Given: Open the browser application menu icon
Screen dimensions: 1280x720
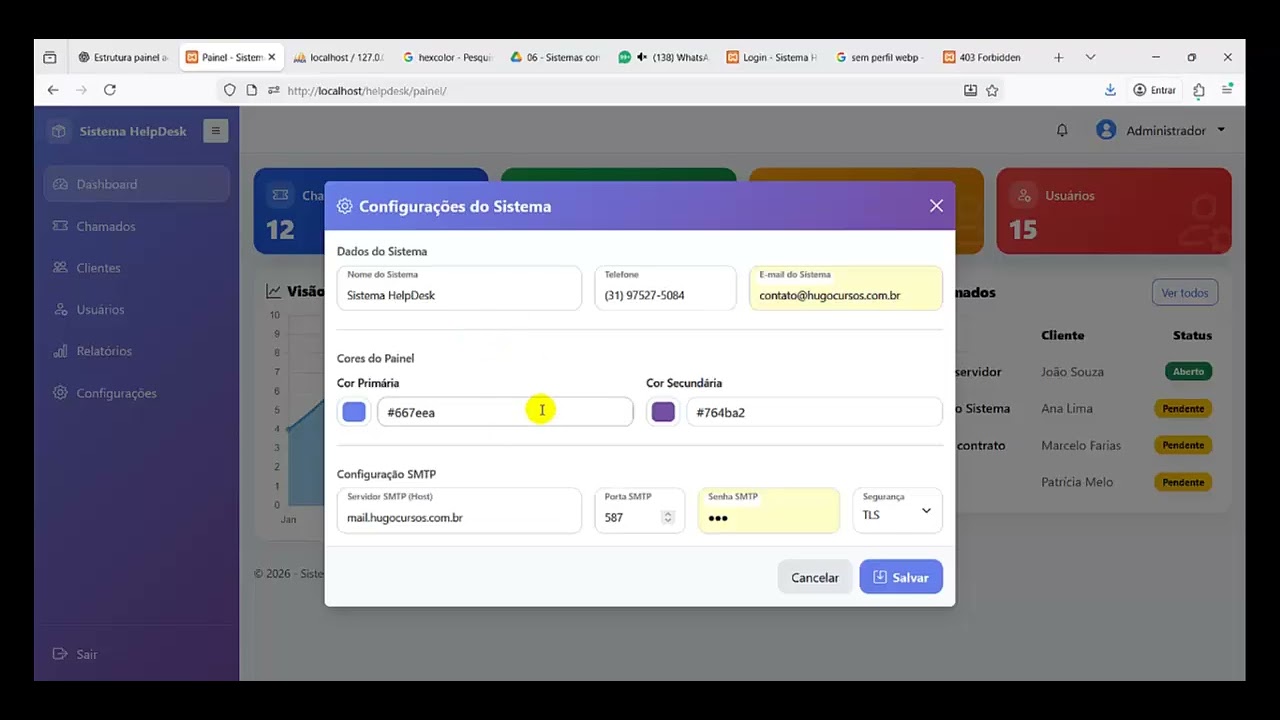Looking at the screenshot, I should 1227,90.
